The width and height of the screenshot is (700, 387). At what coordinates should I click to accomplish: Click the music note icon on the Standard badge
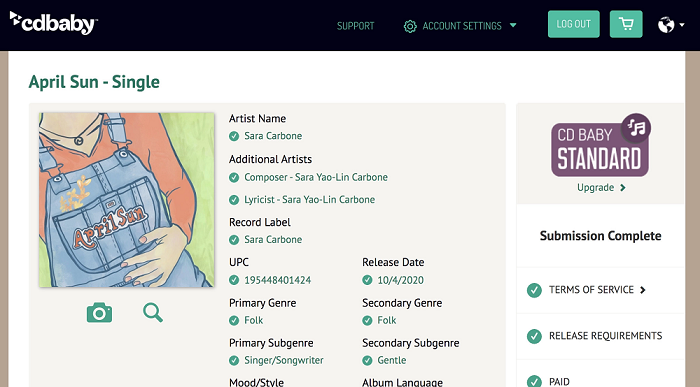pos(636,128)
